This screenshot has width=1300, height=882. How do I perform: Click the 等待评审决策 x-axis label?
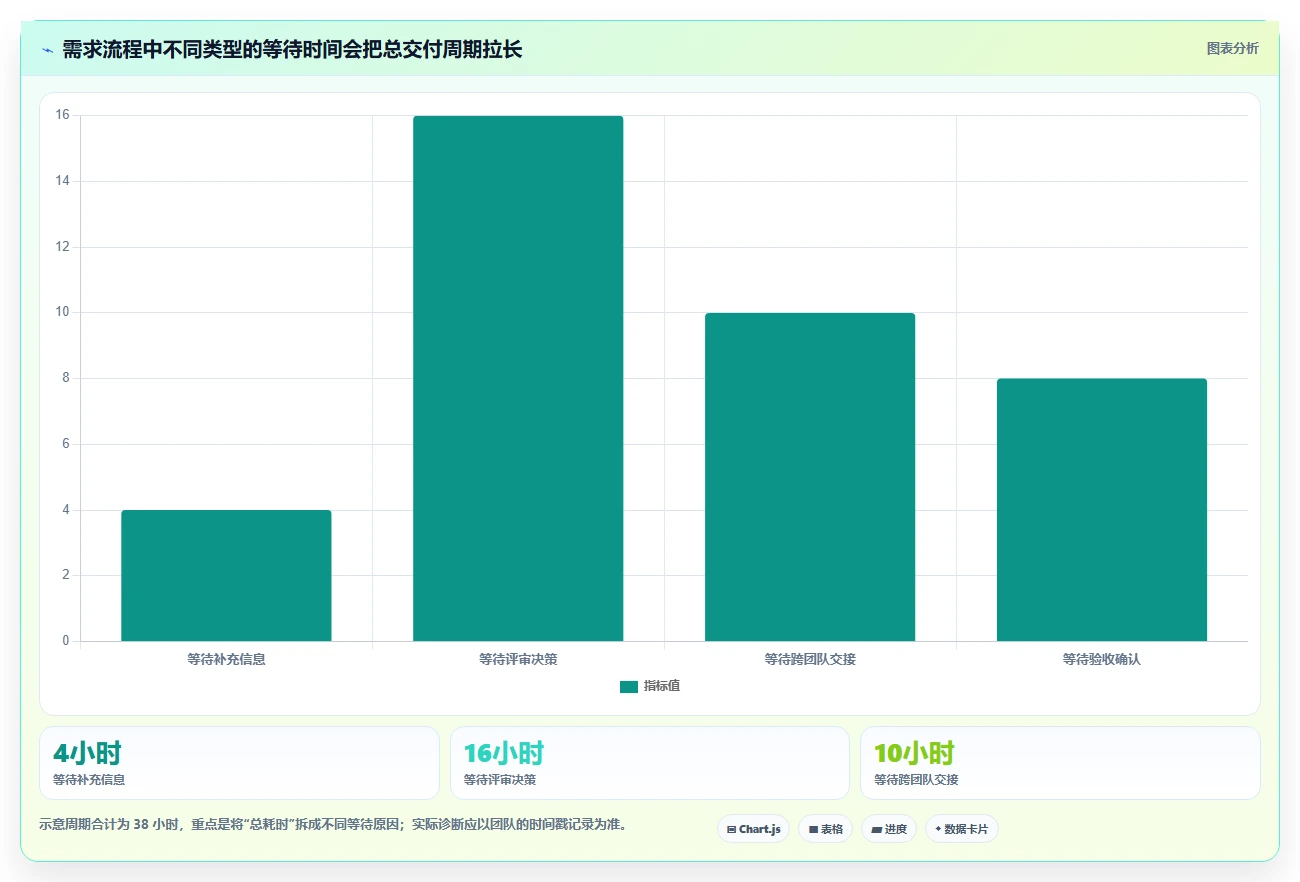point(518,659)
